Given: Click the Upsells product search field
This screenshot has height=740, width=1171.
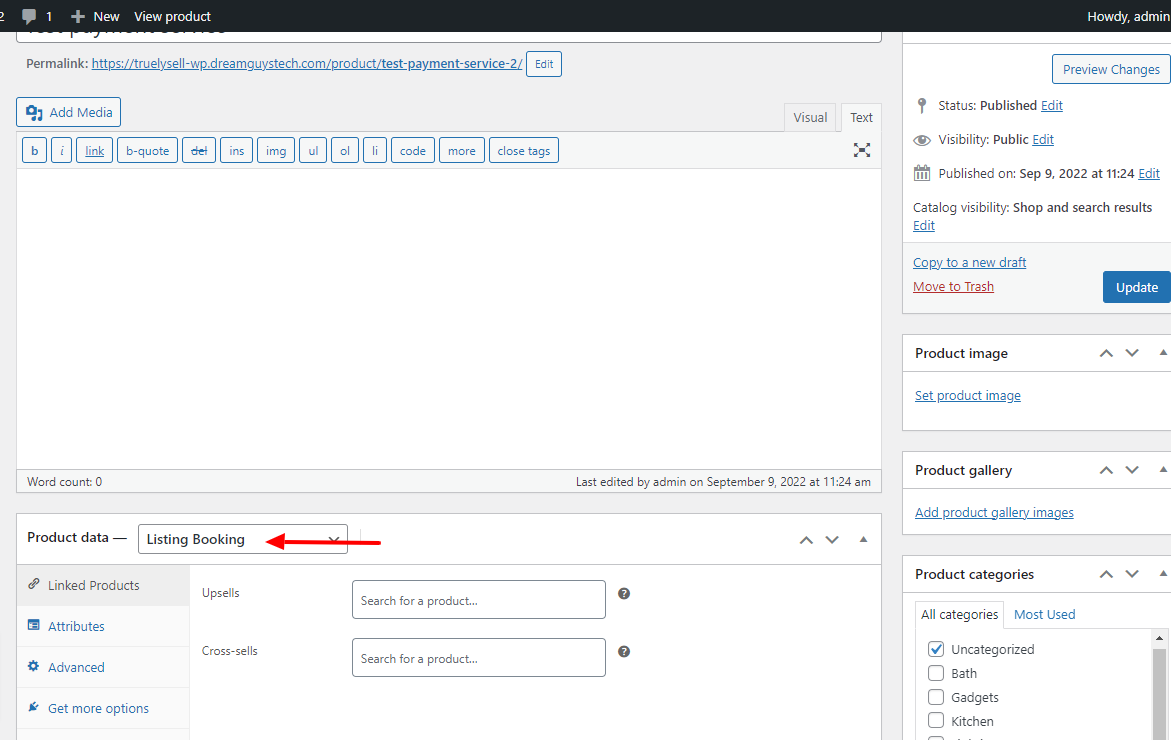Looking at the screenshot, I should coord(478,600).
